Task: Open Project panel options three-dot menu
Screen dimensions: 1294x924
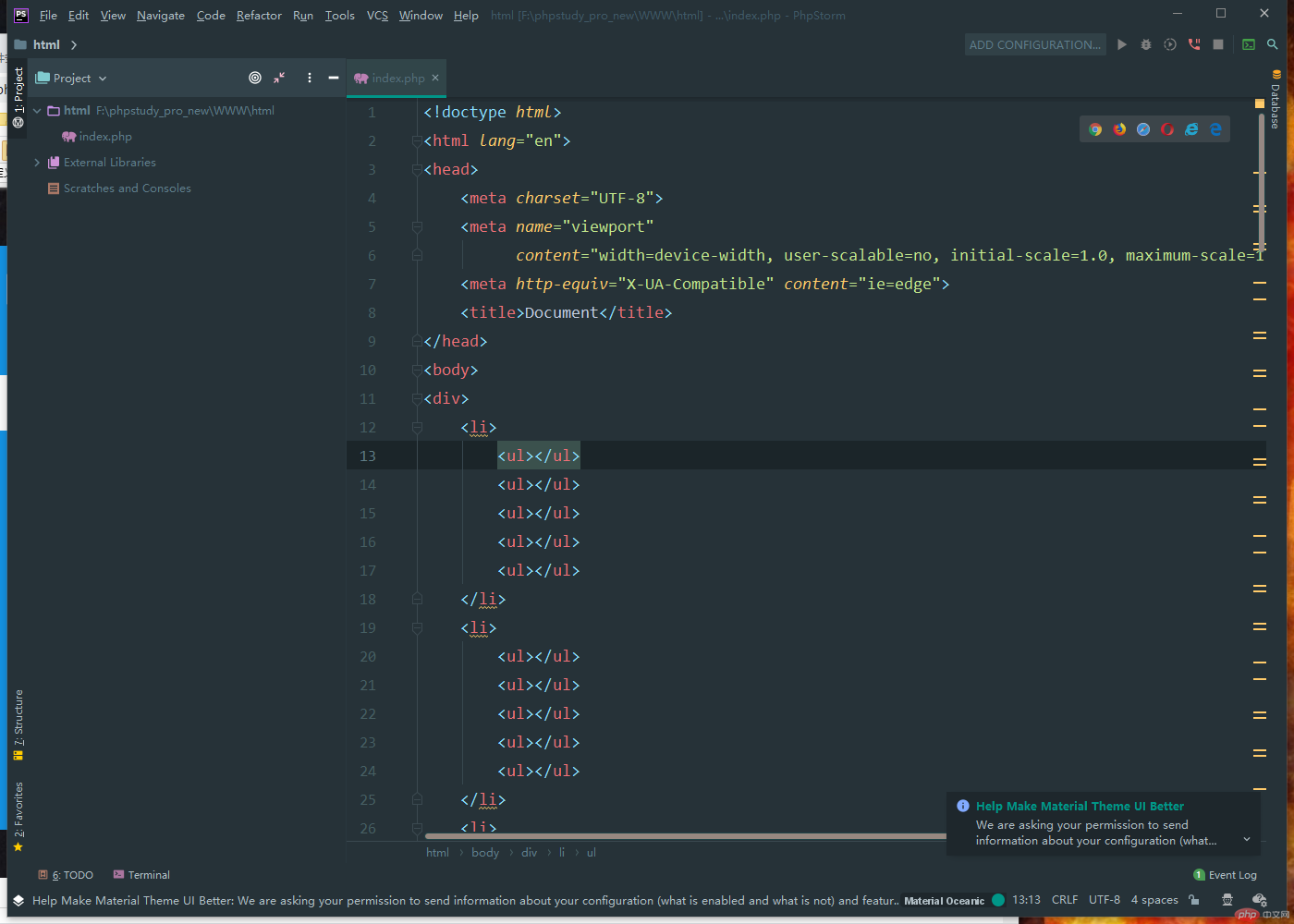Action: [310, 78]
